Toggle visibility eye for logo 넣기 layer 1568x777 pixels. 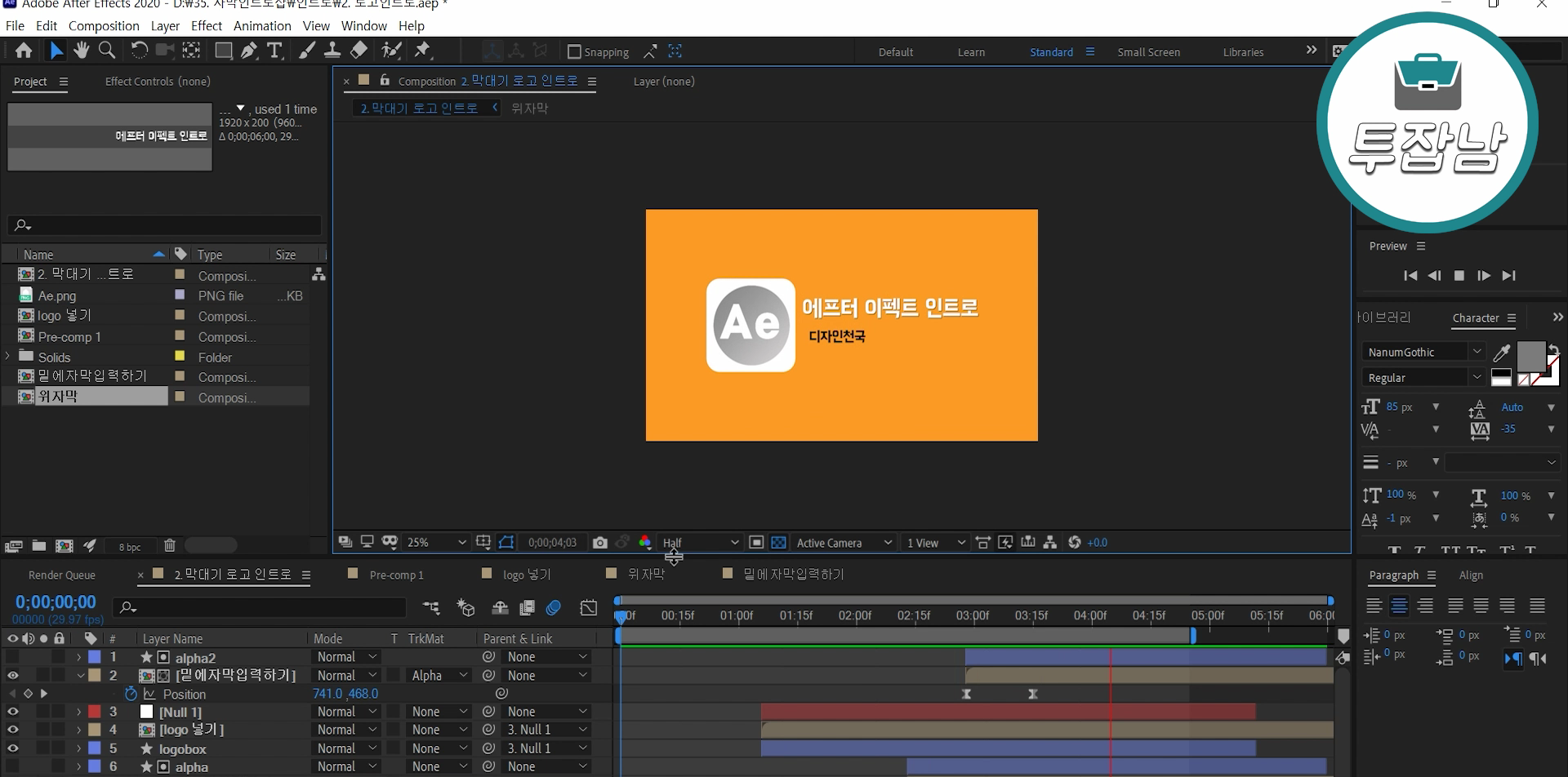[x=12, y=730]
